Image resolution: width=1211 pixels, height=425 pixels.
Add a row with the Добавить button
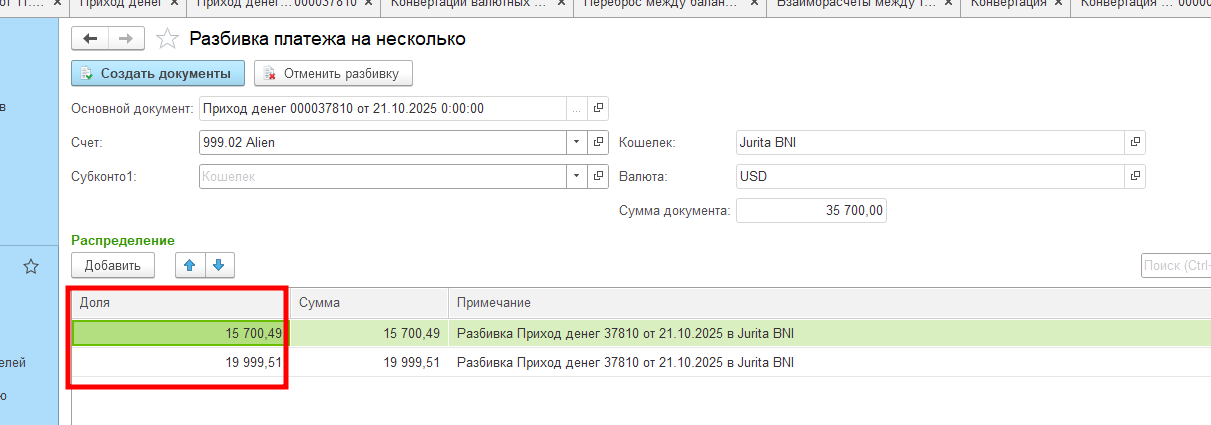point(112,265)
